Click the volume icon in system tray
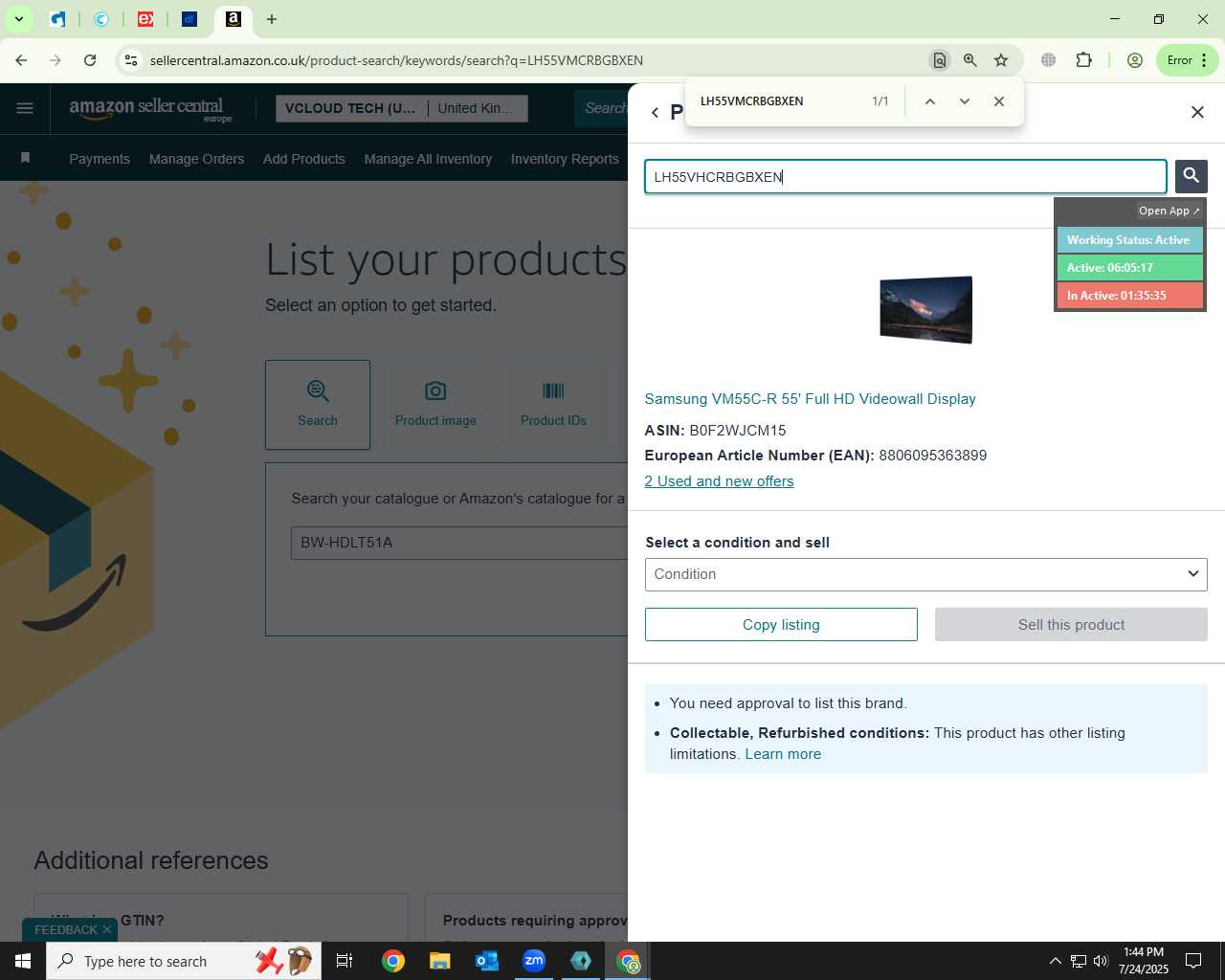The image size is (1225, 980). tap(1101, 961)
